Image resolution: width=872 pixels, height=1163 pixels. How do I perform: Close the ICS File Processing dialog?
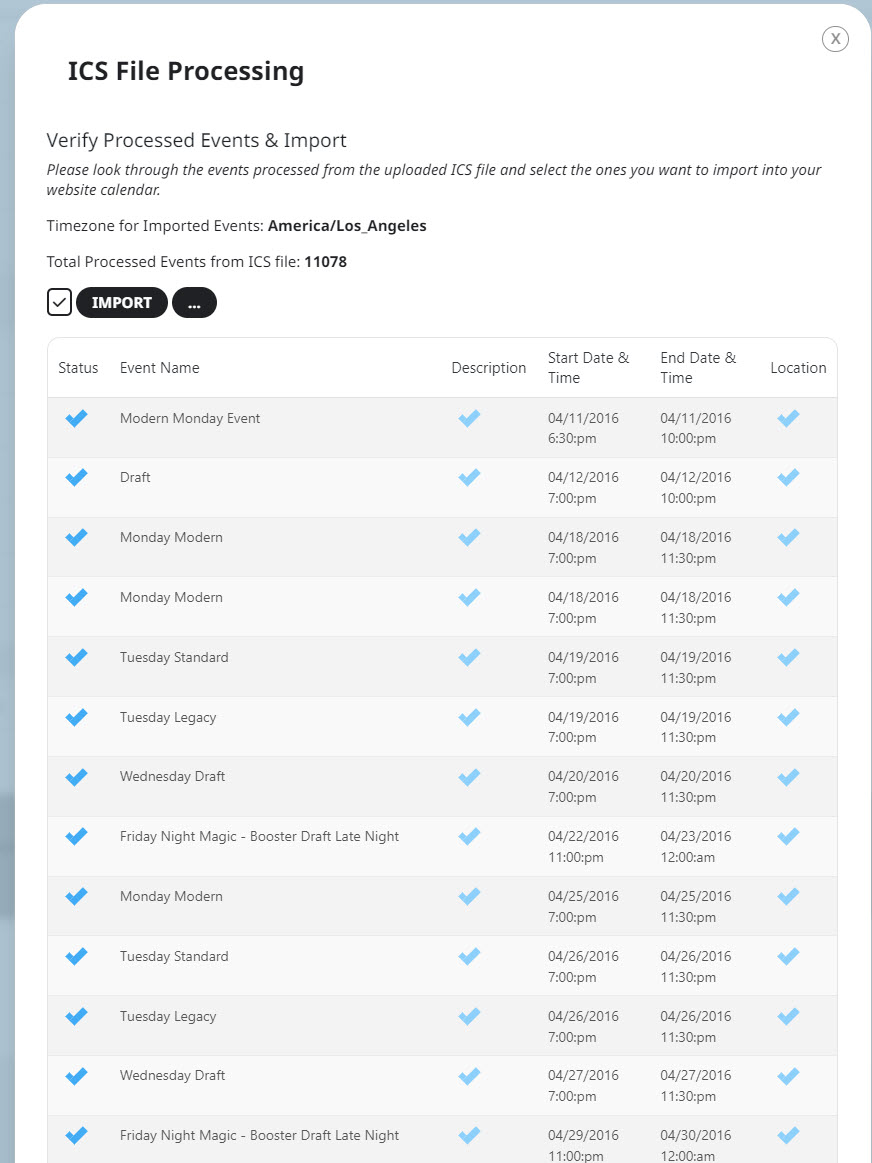tap(835, 39)
